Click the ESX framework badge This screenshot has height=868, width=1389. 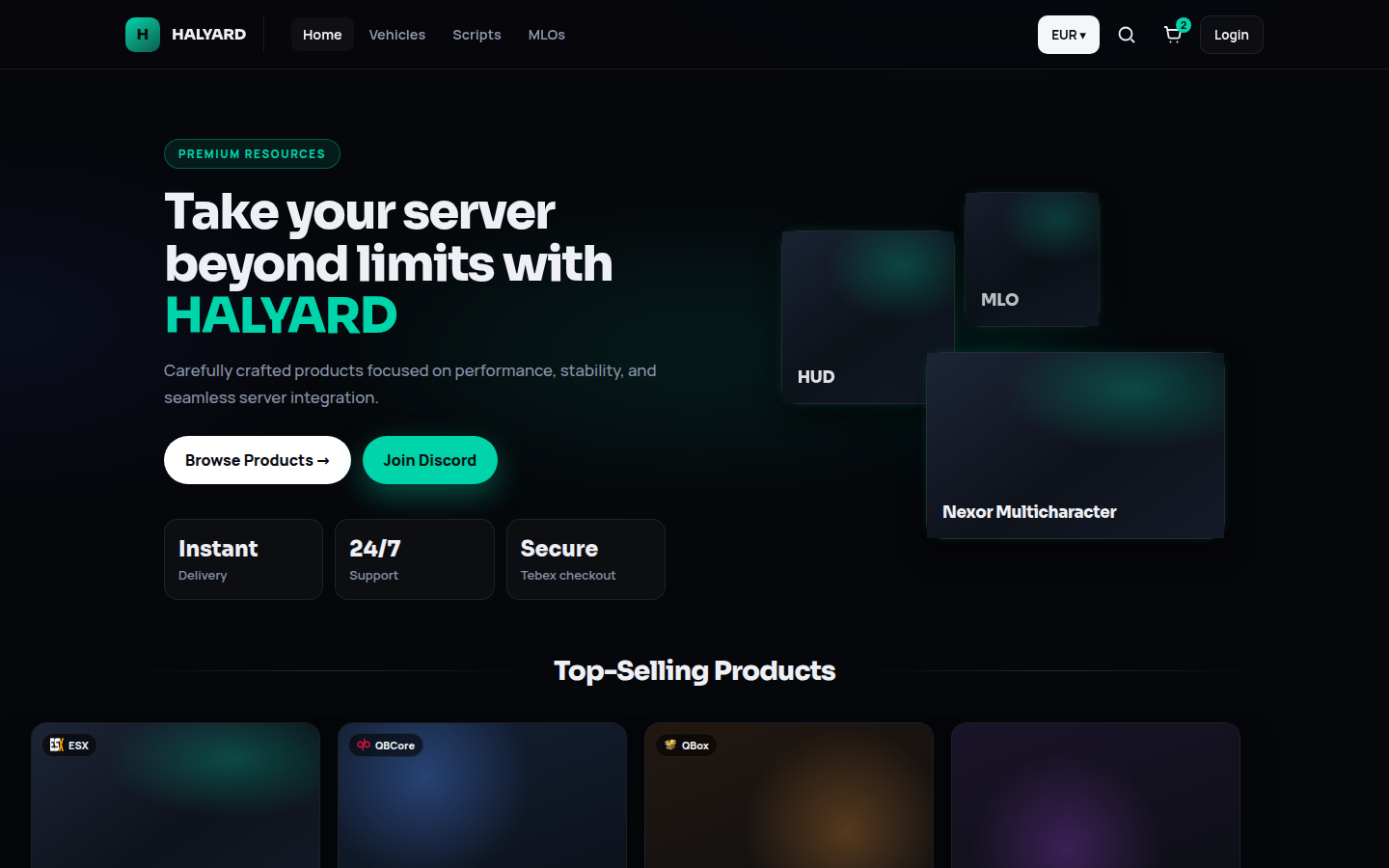coord(69,746)
